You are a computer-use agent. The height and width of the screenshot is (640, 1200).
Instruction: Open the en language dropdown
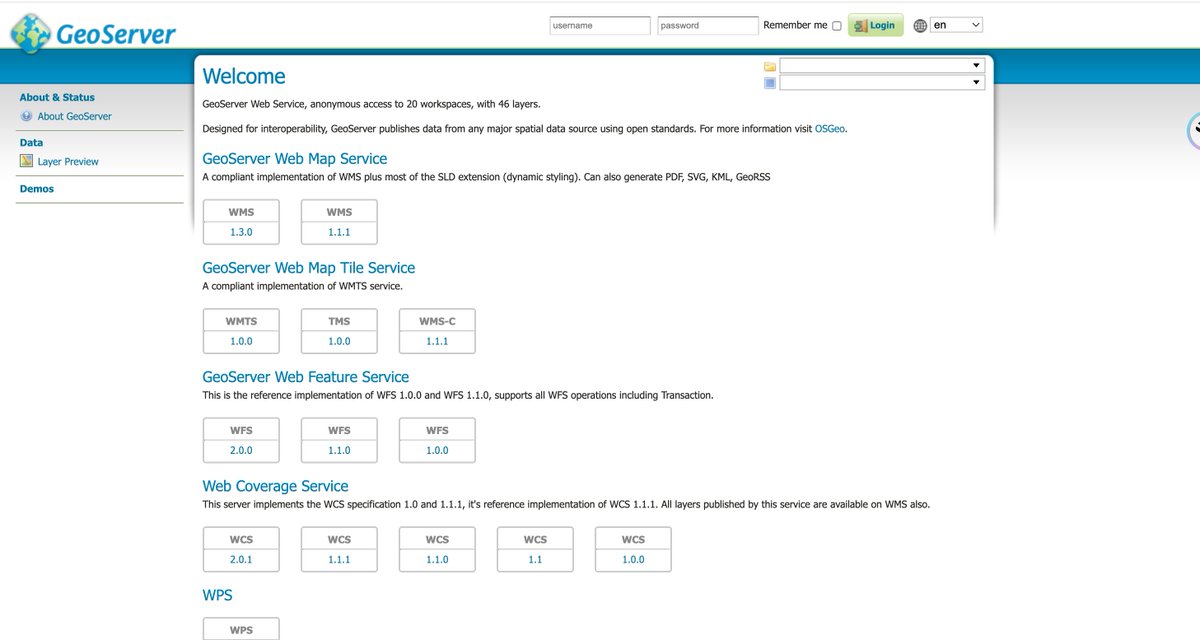tap(957, 25)
